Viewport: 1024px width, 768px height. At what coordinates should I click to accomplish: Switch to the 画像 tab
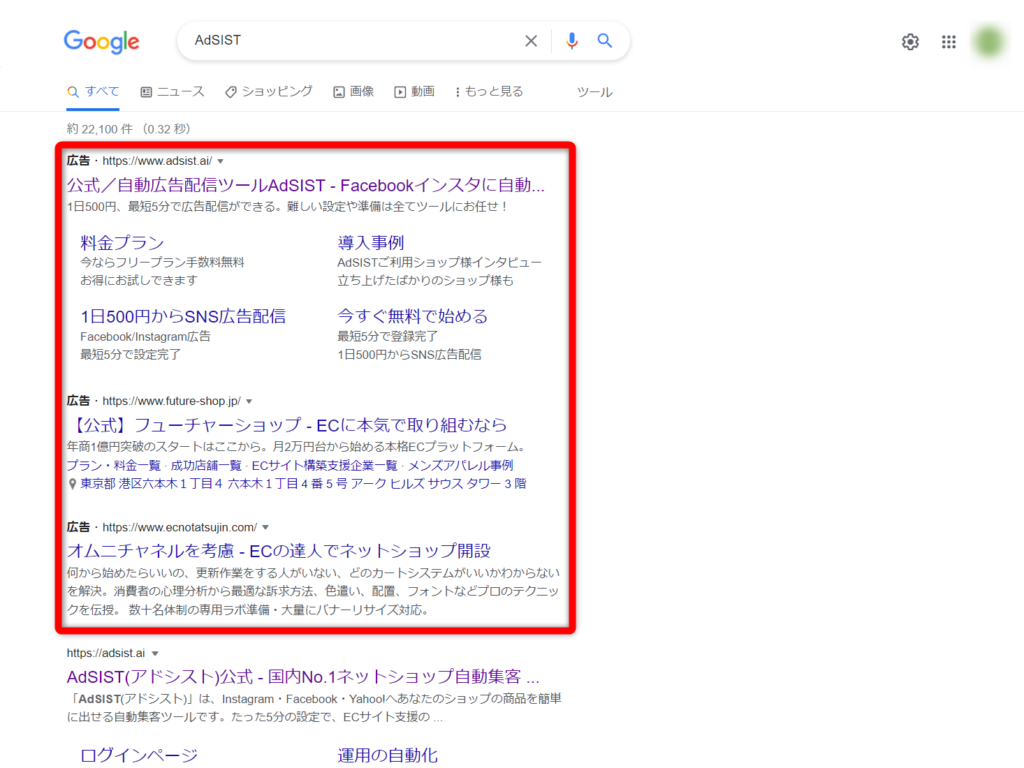(x=353, y=92)
